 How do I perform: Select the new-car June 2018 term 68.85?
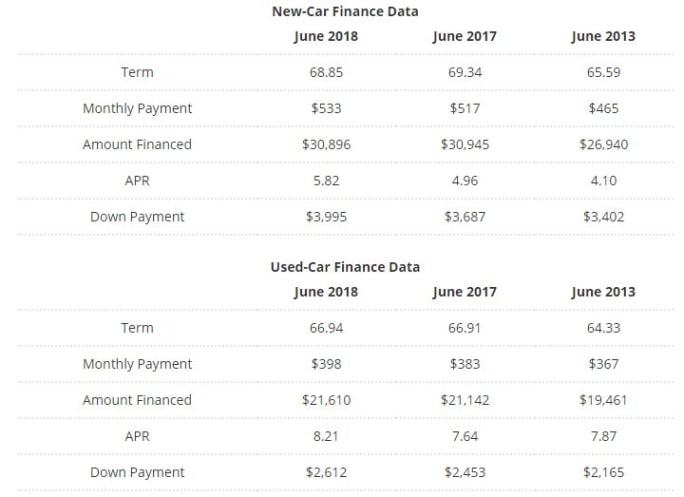(326, 73)
